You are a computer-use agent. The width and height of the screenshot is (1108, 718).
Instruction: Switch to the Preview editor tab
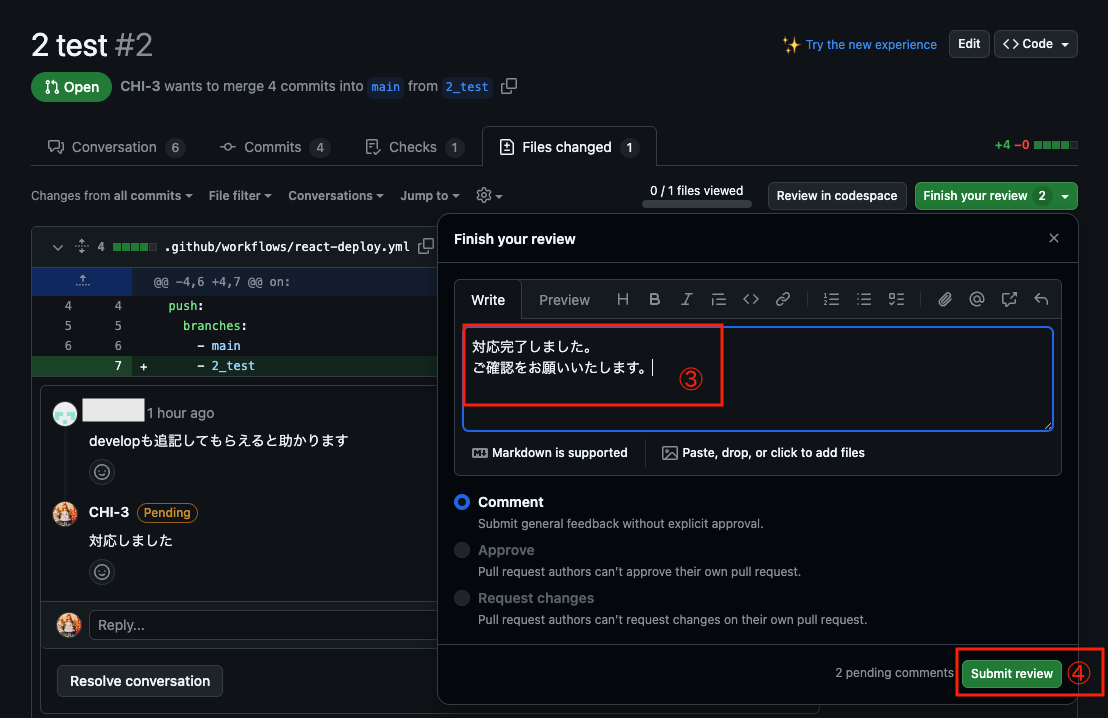point(564,300)
